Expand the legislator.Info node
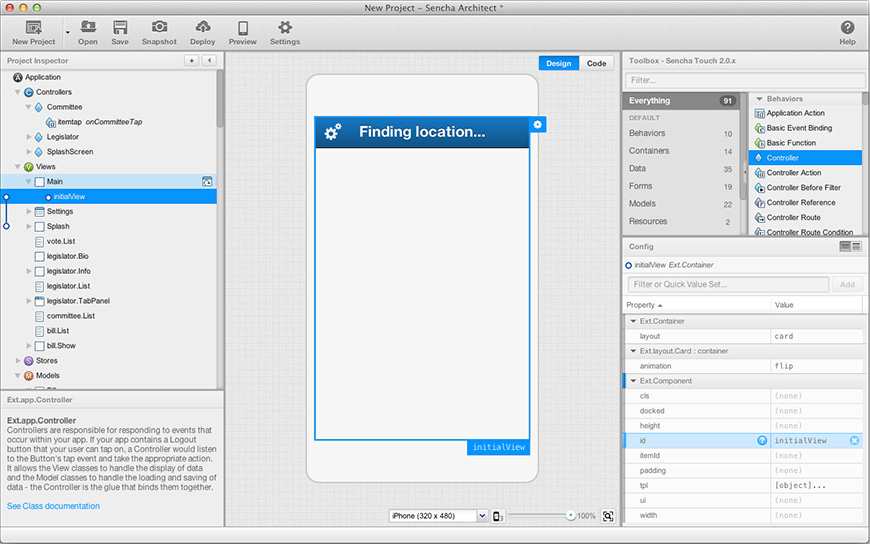The width and height of the screenshot is (870, 544). tap(28, 271)
